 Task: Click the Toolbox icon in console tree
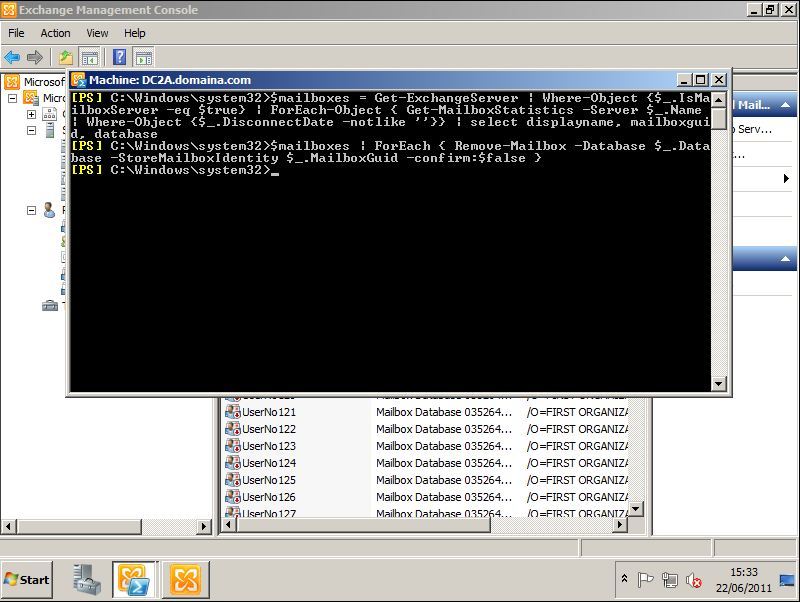(50, 306)
